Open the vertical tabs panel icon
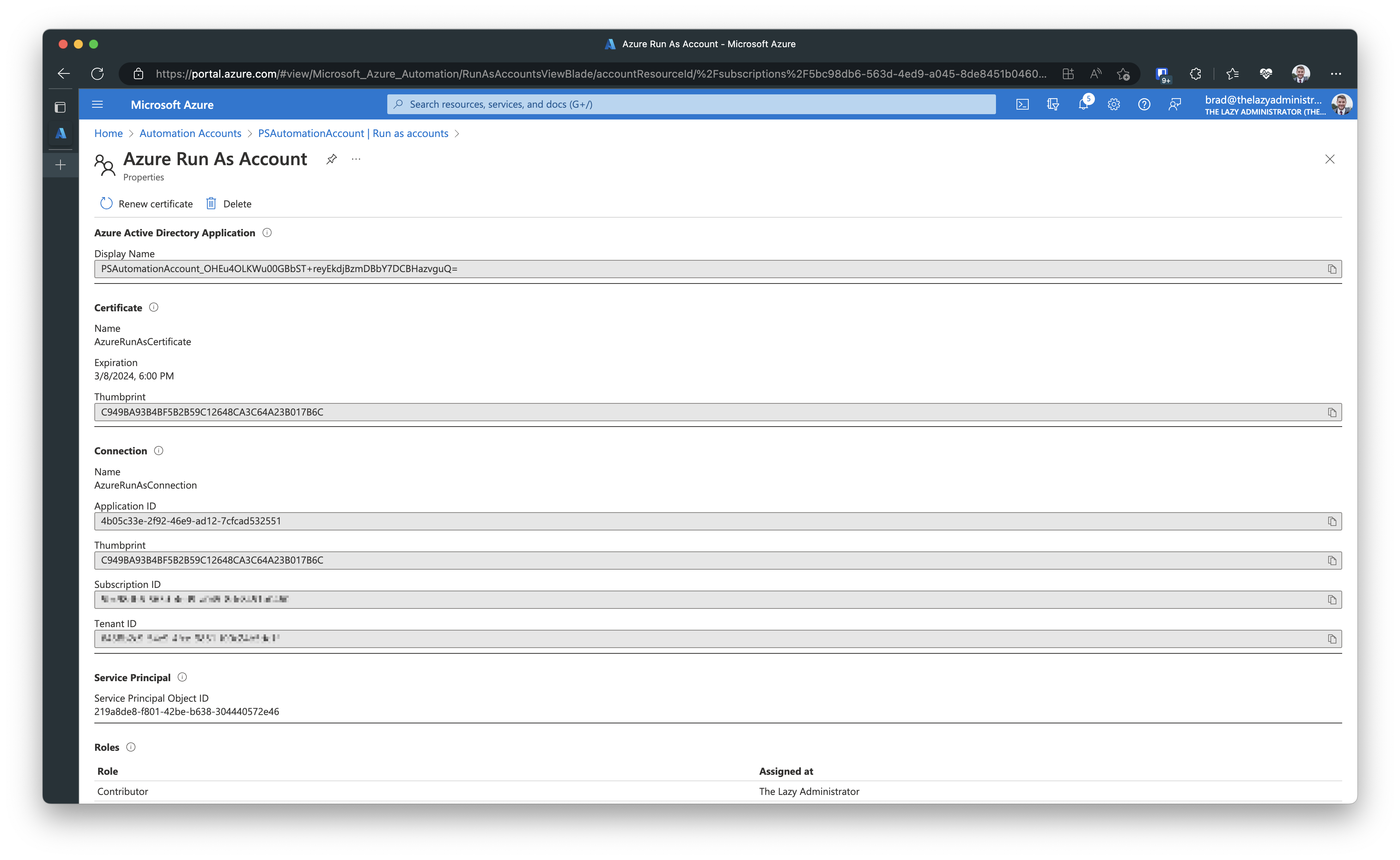 click(60, 107)
